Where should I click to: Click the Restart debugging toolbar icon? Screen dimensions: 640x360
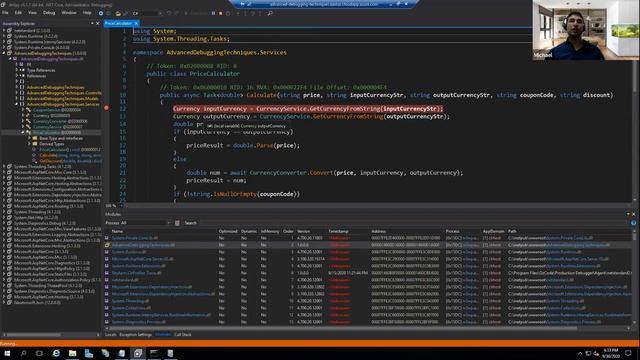pos(228,13)
